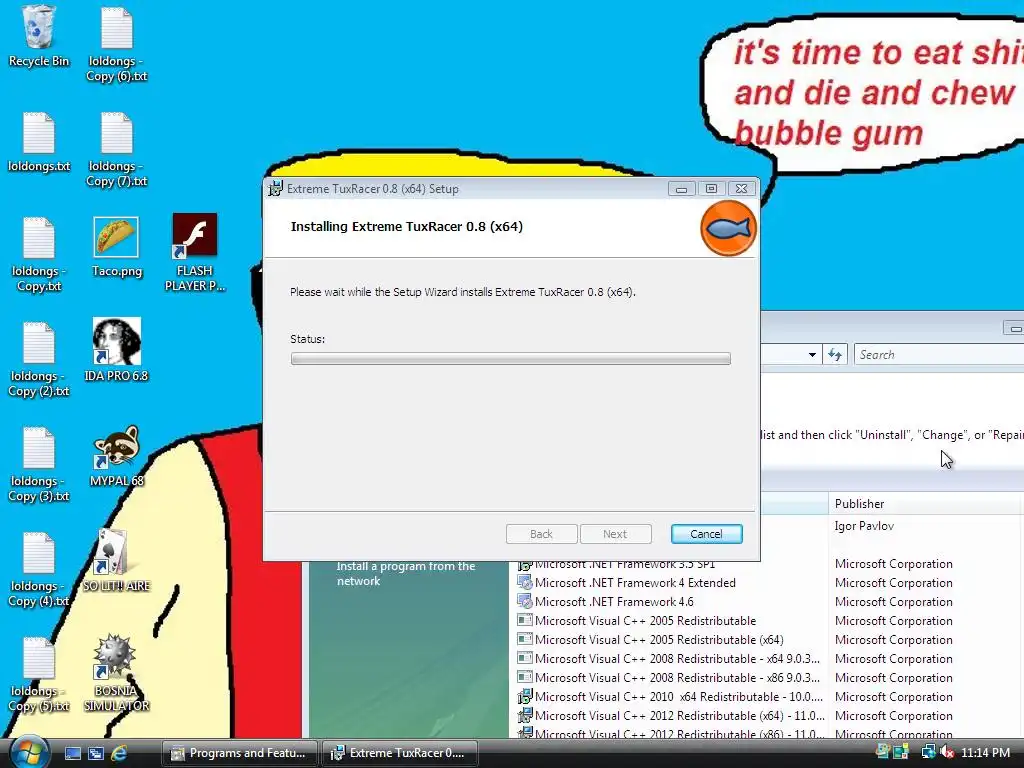Select the SO LIT!! AIRE cards shortcut

click(116, 560)
